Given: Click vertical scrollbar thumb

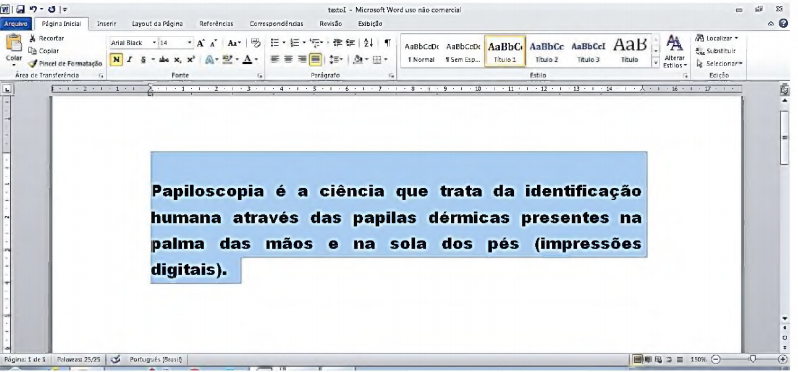Looking at the screenshot, I should click(x=784, y=137).
